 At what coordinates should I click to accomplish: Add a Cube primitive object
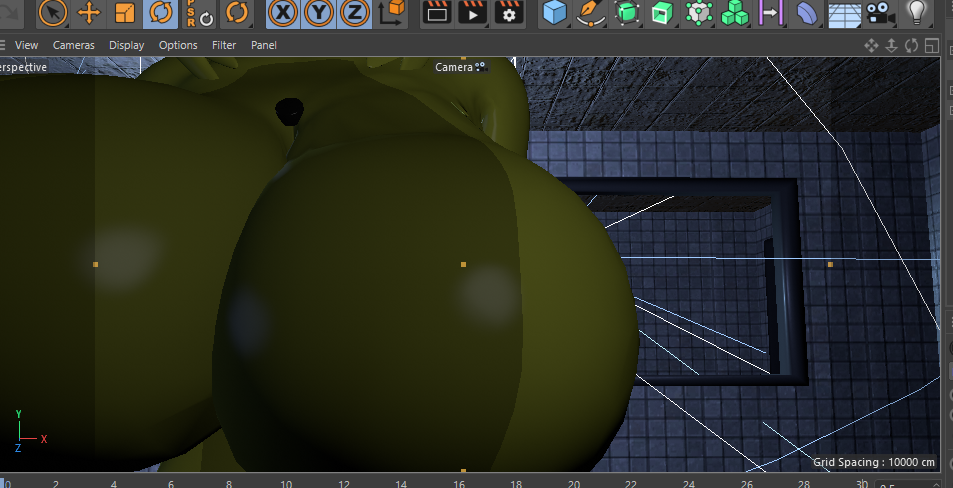(x=555, y=13)
